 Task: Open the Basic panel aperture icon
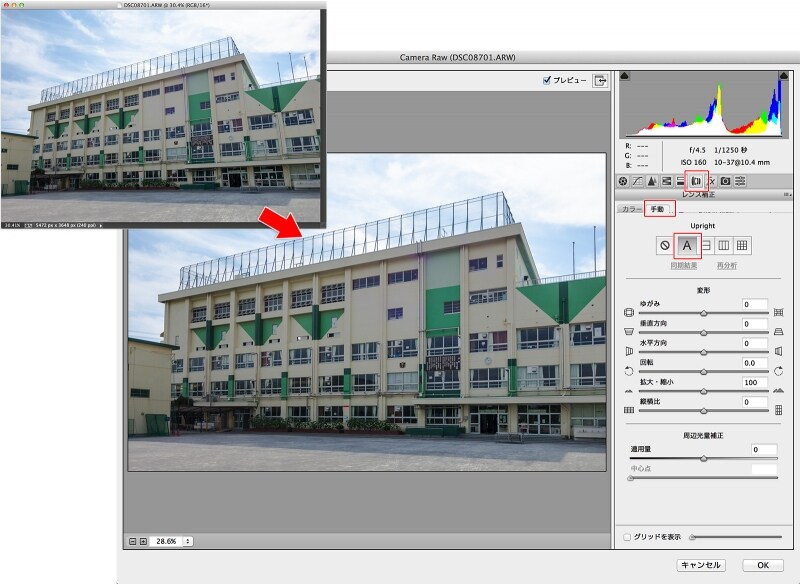coord(623,181)
